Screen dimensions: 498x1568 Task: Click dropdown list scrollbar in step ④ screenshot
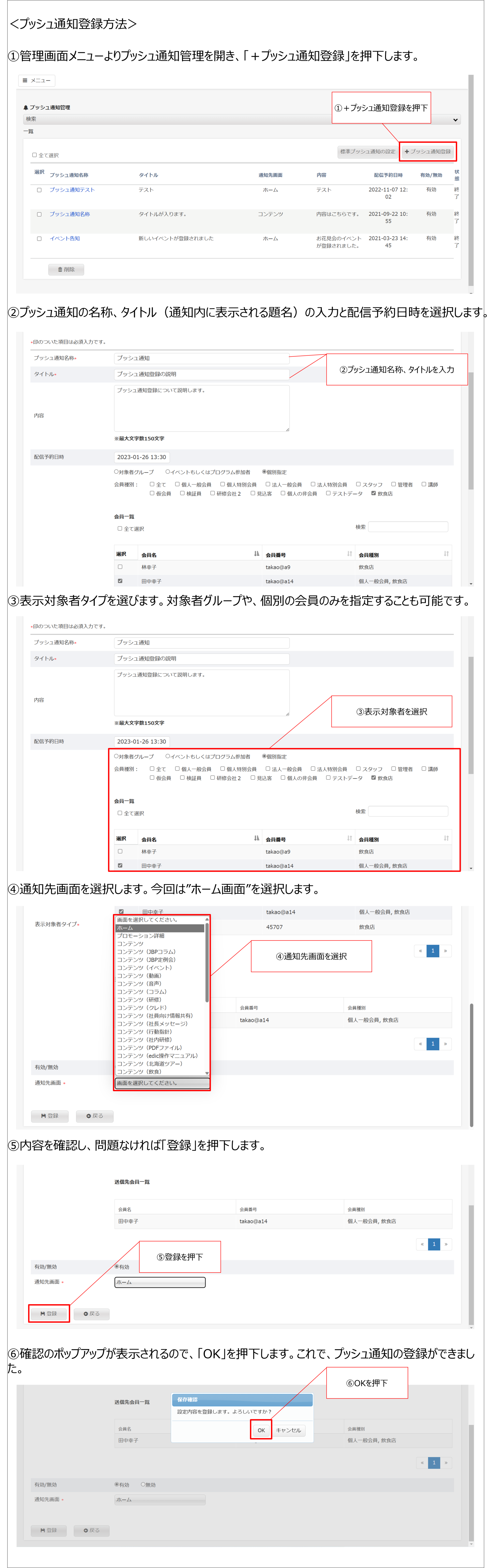(x=207, y=962)
